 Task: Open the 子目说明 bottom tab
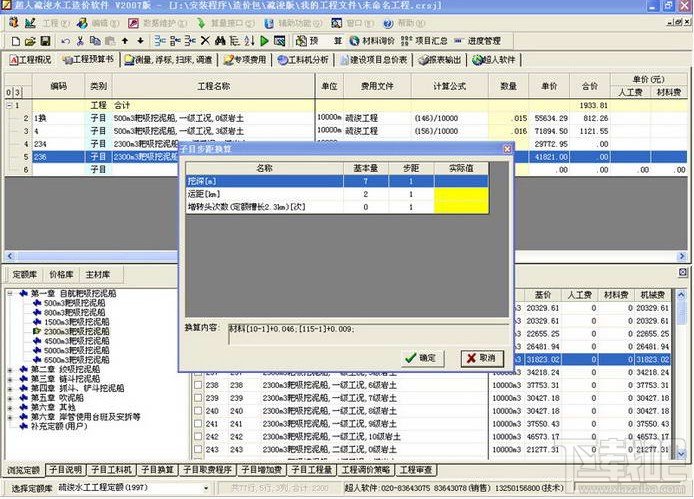[66, 470]
